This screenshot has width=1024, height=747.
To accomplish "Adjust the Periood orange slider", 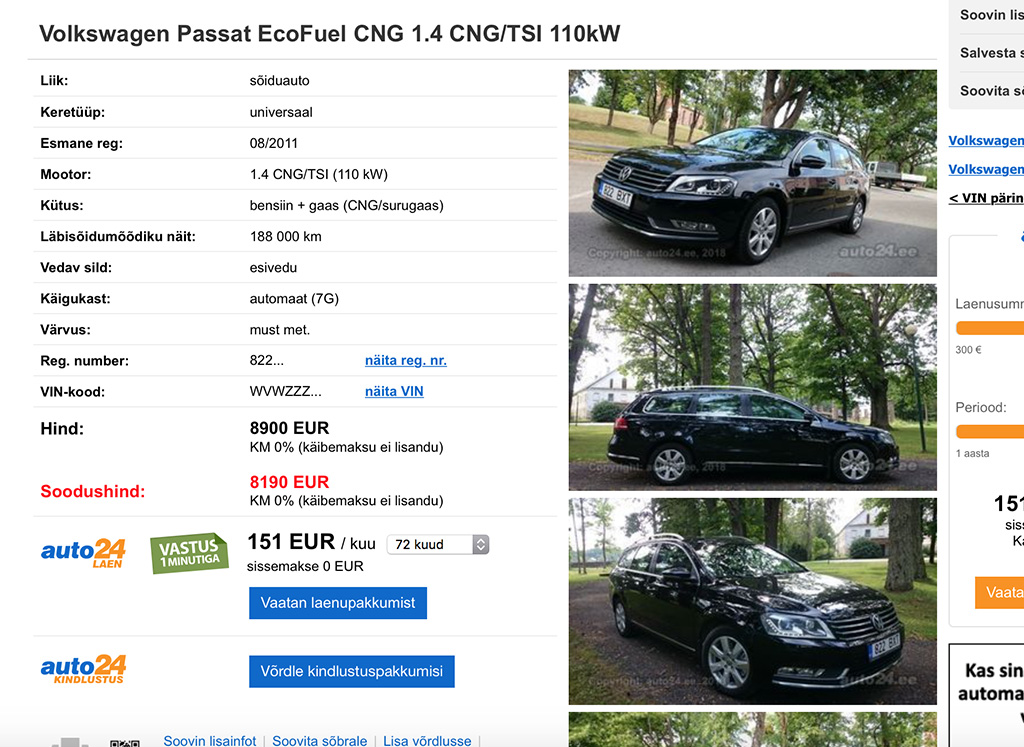I will 989,431.
